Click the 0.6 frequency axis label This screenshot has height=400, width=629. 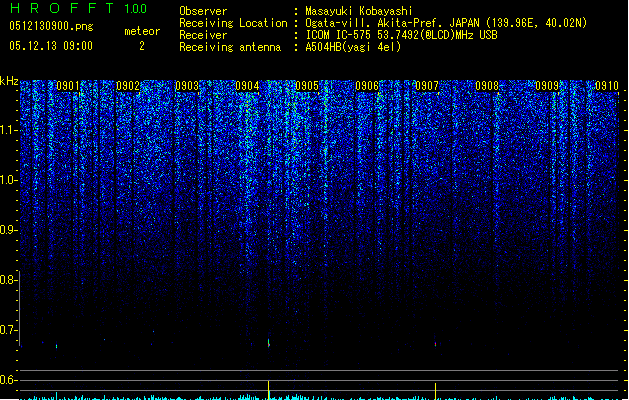pyautogui.click(x=8, y=380)
